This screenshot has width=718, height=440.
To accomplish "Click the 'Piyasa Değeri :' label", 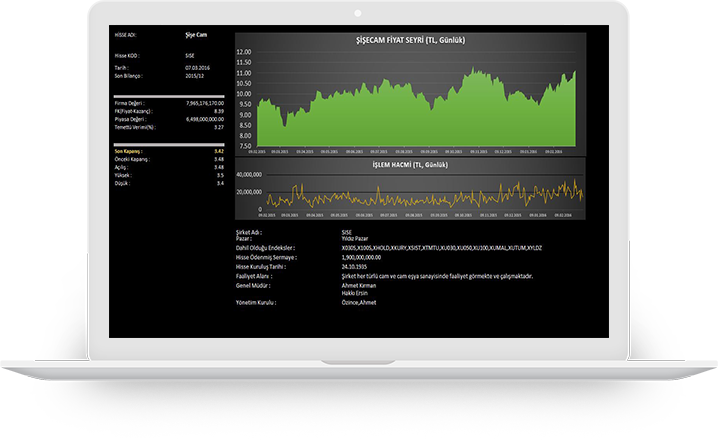I will pos(131,120).
